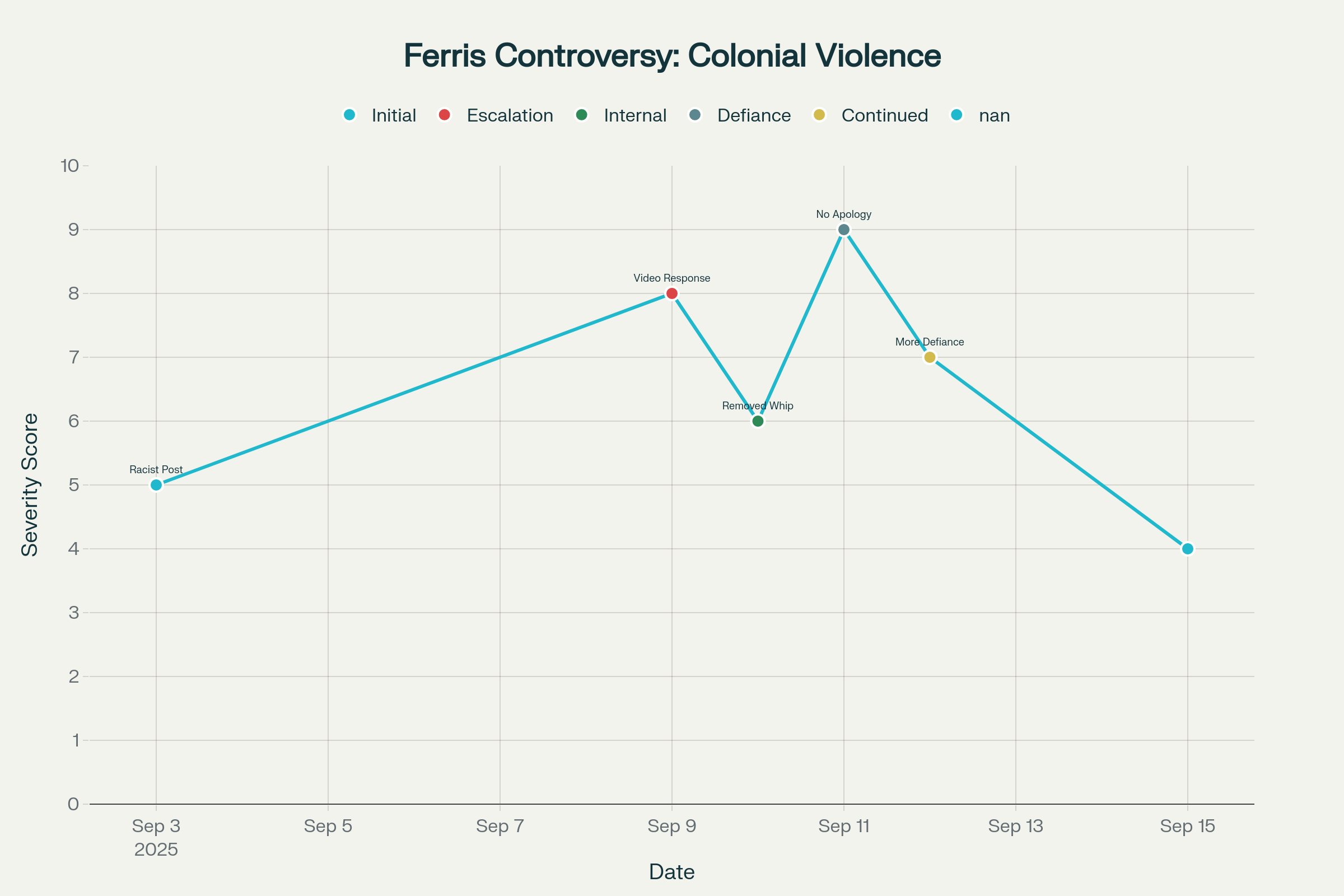Viewport: 1344px width, 896px height.
Task: Click the Date axis title
Action: pos(672,872)
